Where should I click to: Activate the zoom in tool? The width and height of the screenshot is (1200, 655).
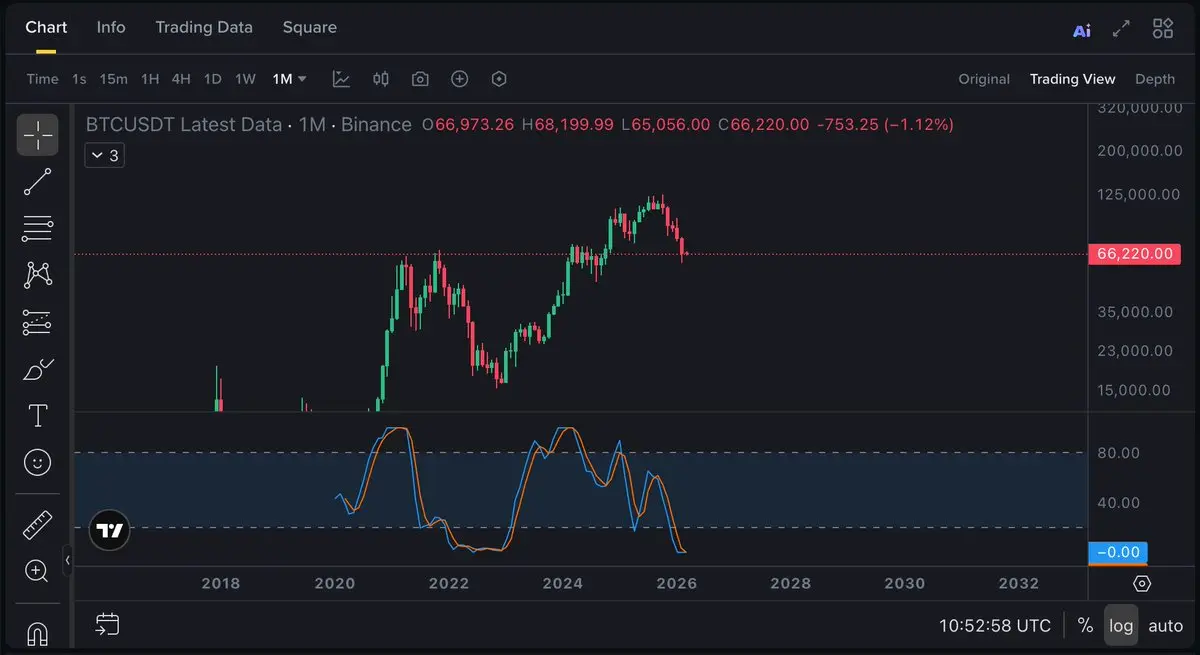[37, 571]
